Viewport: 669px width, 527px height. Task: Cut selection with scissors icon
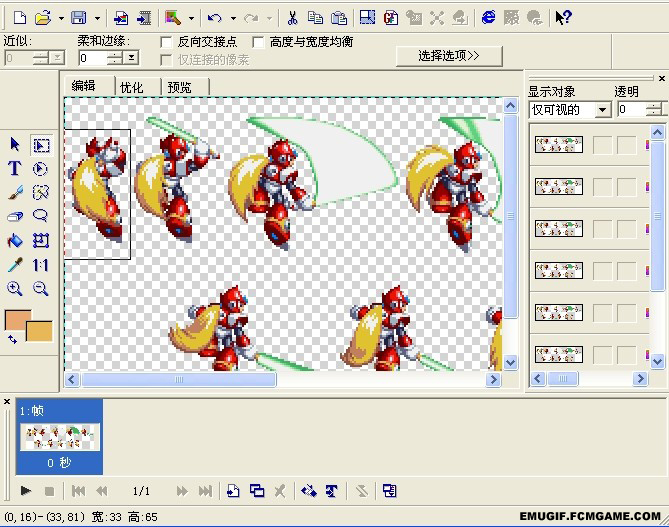292,18
